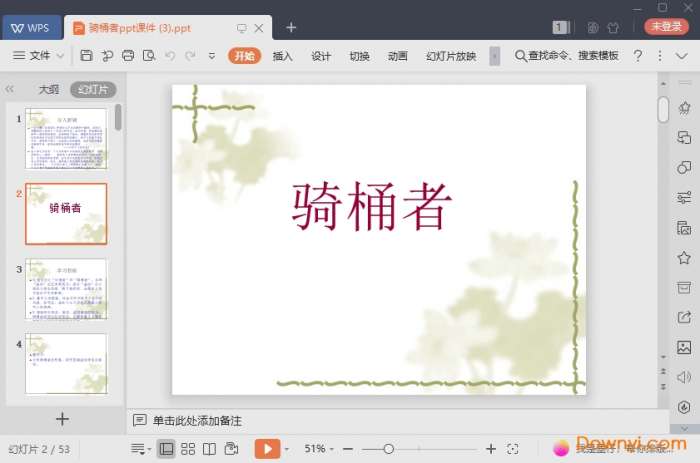Switch to 幻灯片 thumbnail view

(93, 89)
